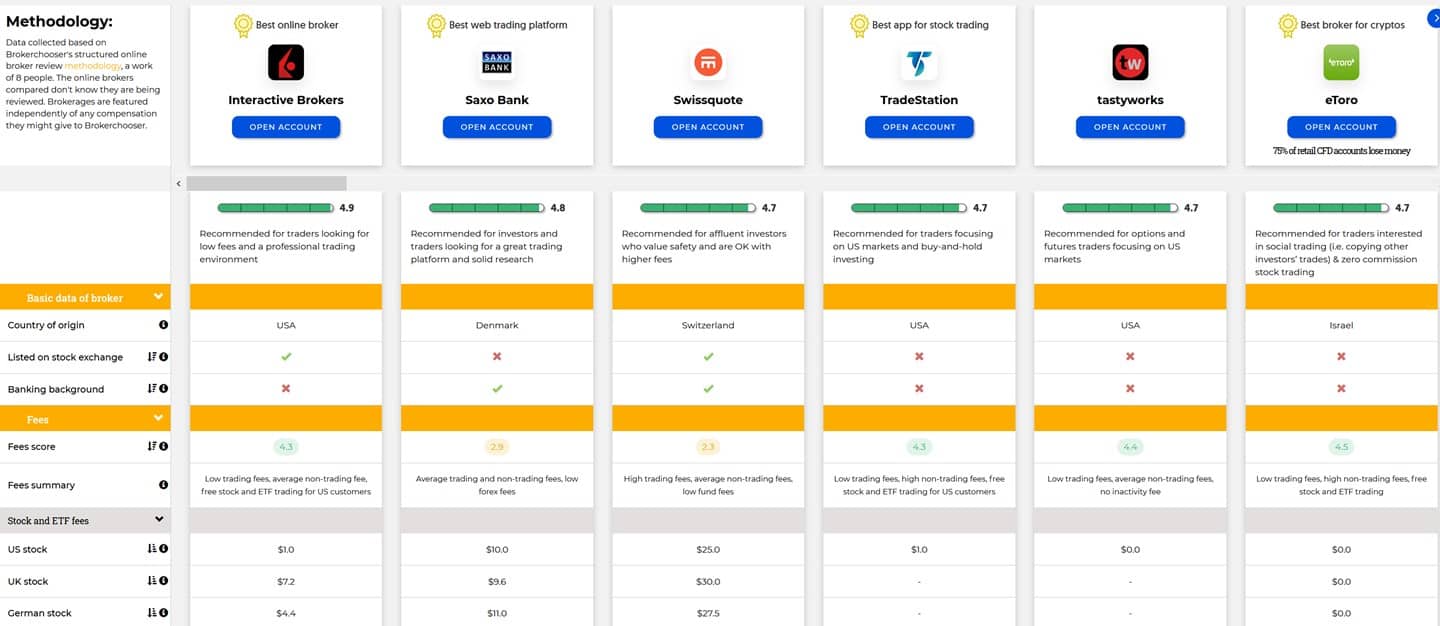This screenshot has height=626, width=1440.
Task: Click the eToro logo icon
Action: [1341, 63]
